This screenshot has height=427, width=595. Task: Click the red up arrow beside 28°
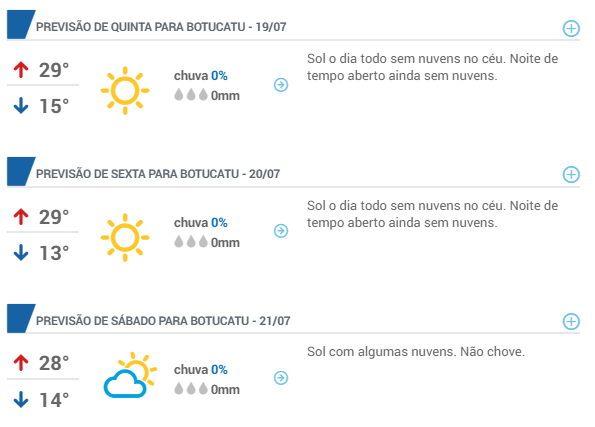pyautogui.click(x=21, y=363)
